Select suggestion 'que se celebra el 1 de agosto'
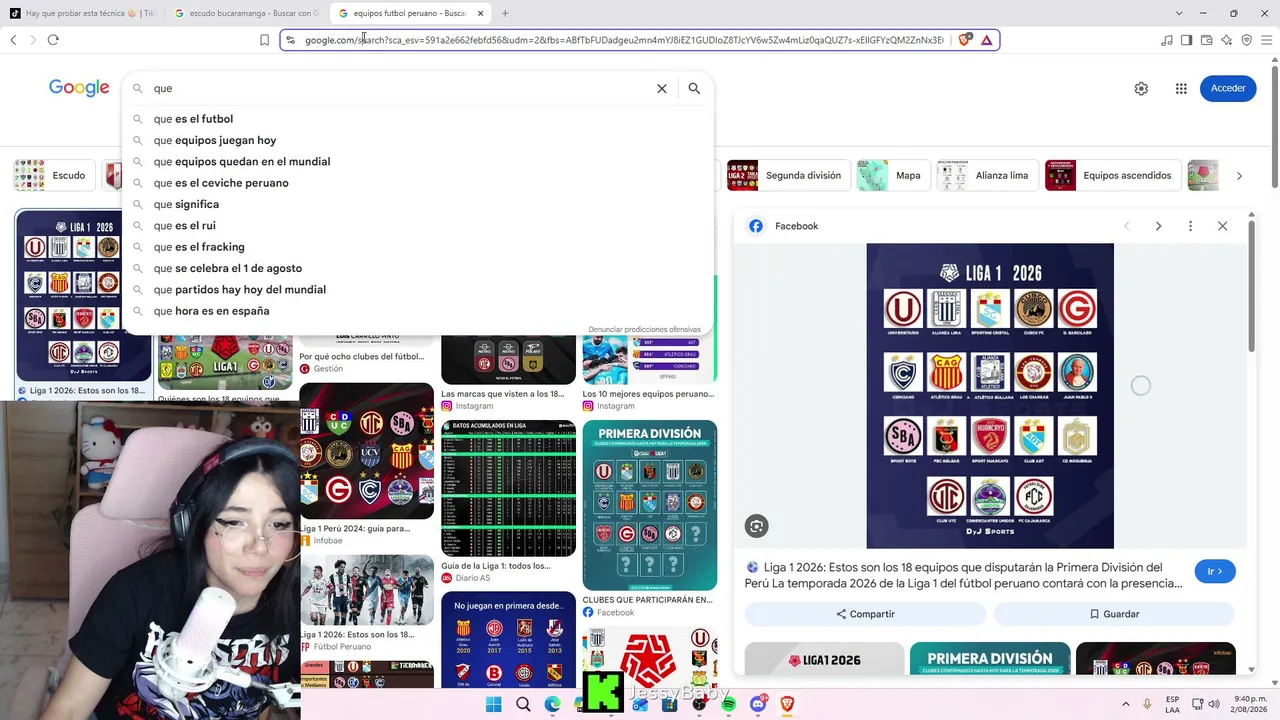This screenshot has height=720, width=1280. (x=418, y=268)
